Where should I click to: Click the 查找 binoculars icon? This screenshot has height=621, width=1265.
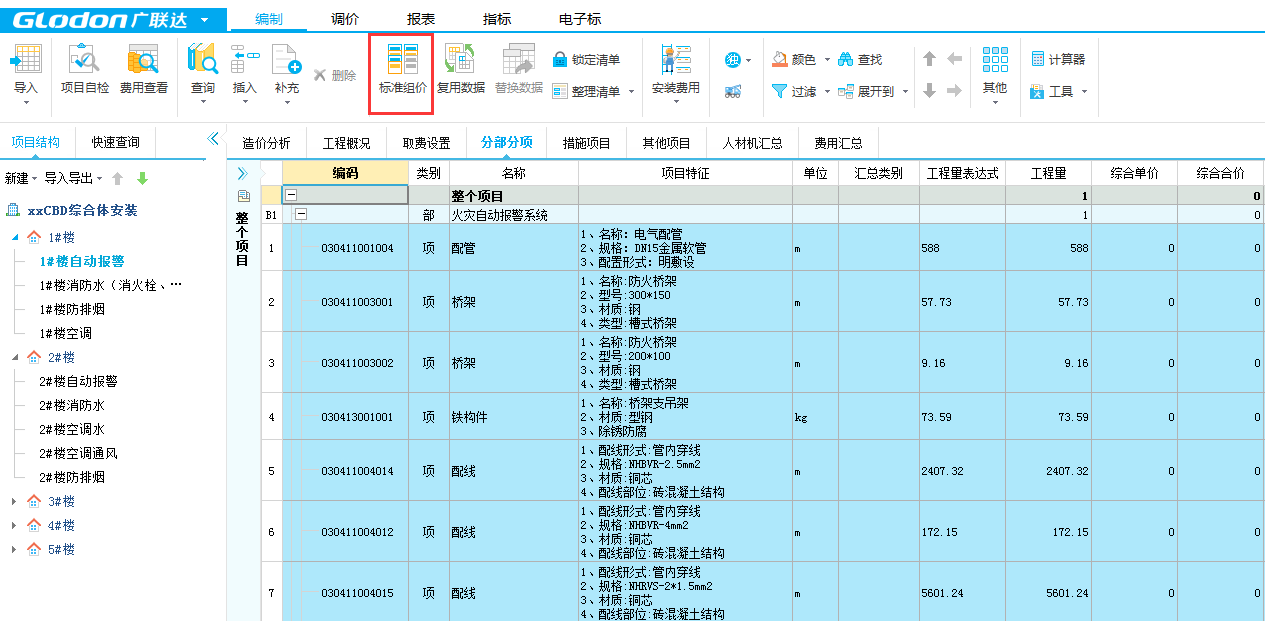(846, 60)
